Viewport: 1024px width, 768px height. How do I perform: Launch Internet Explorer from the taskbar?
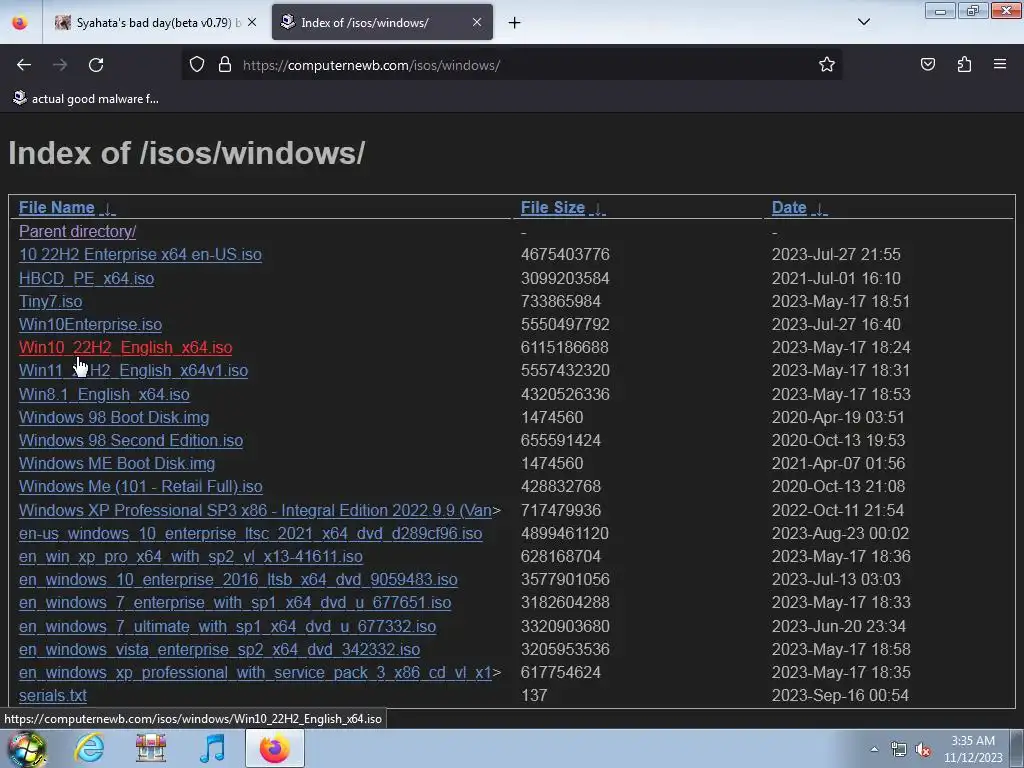[89, 748]
